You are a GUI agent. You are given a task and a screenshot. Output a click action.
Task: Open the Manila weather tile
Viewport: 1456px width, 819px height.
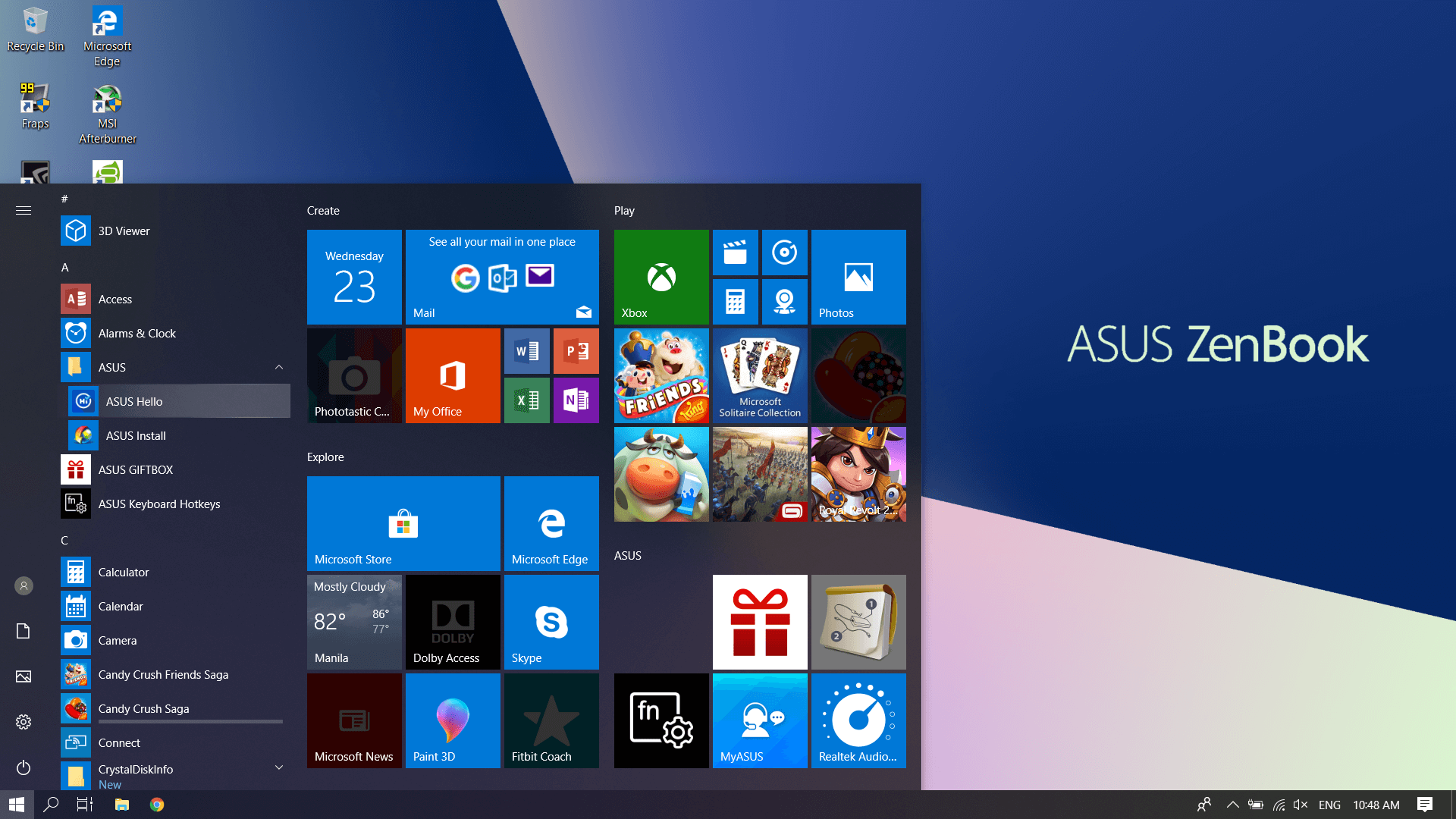coord(354,622)
